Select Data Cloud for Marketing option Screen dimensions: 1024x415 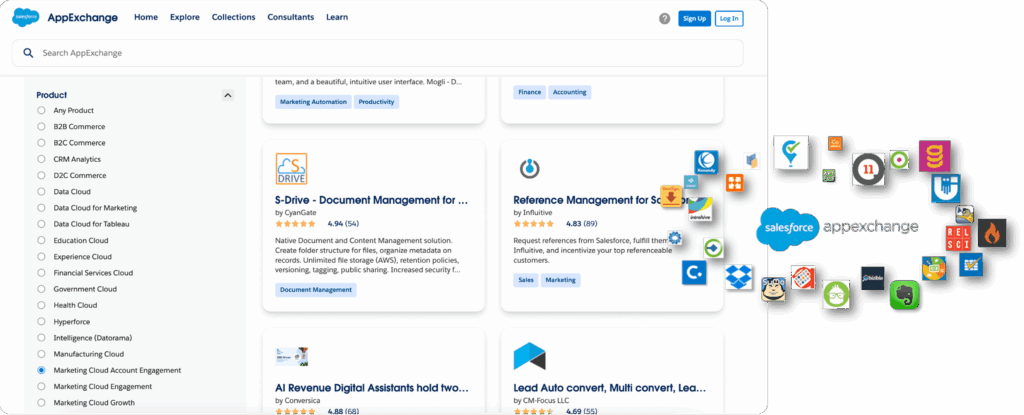click(x=41, y=208)
